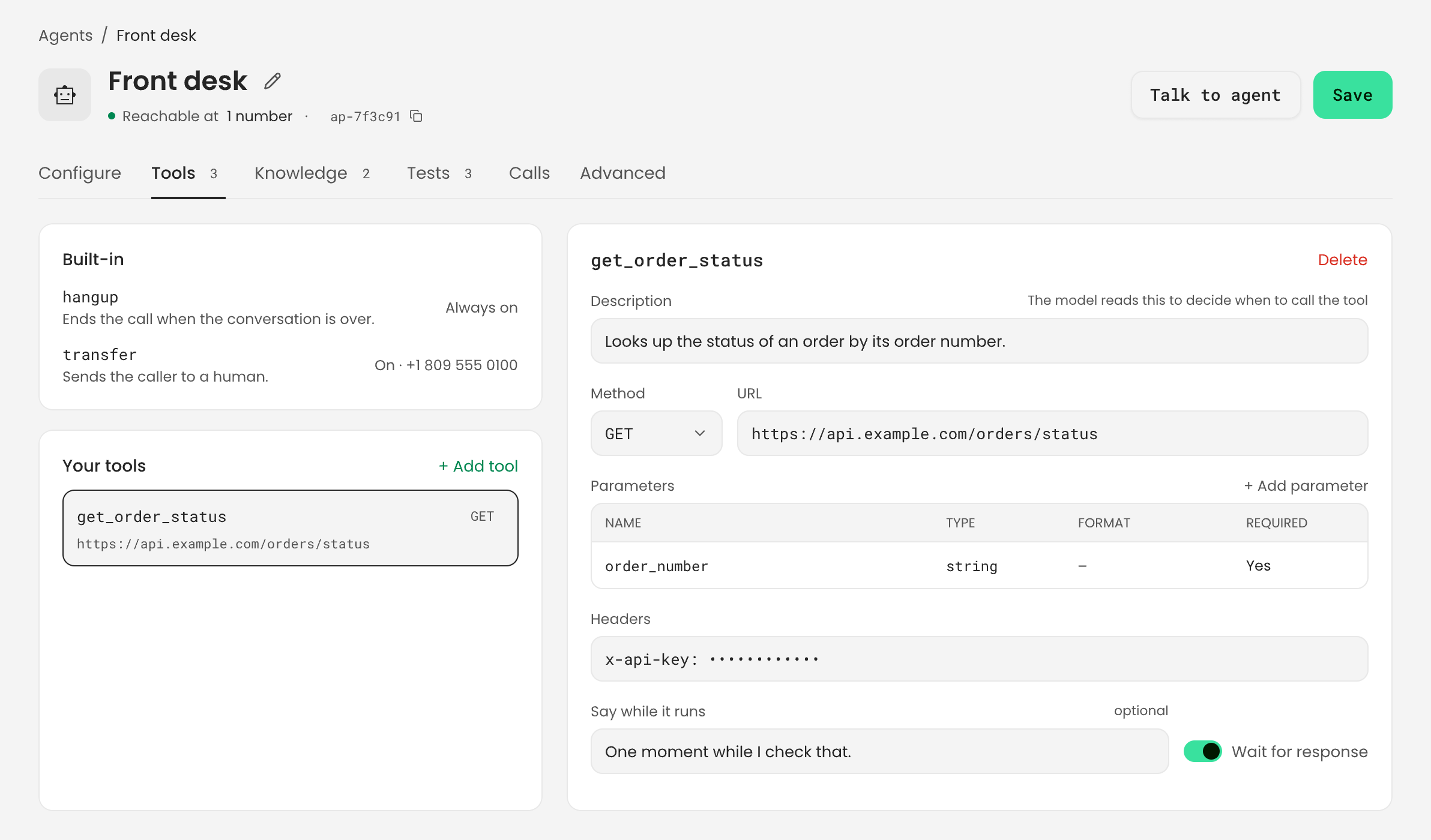The image size is (1431, 840).
Task: Click the hangup built-in tool name
Action: (x=90, y=297)
